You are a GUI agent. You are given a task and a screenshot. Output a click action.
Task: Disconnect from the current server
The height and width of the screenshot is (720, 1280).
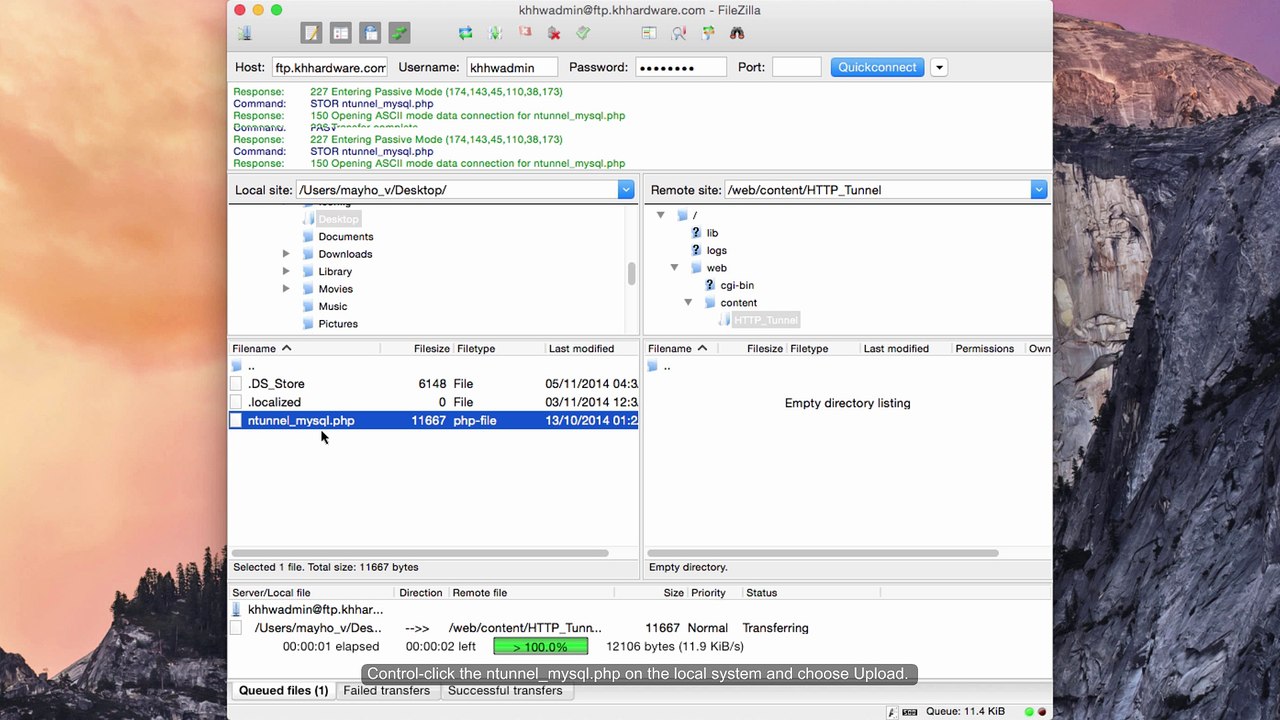(554, 33)
